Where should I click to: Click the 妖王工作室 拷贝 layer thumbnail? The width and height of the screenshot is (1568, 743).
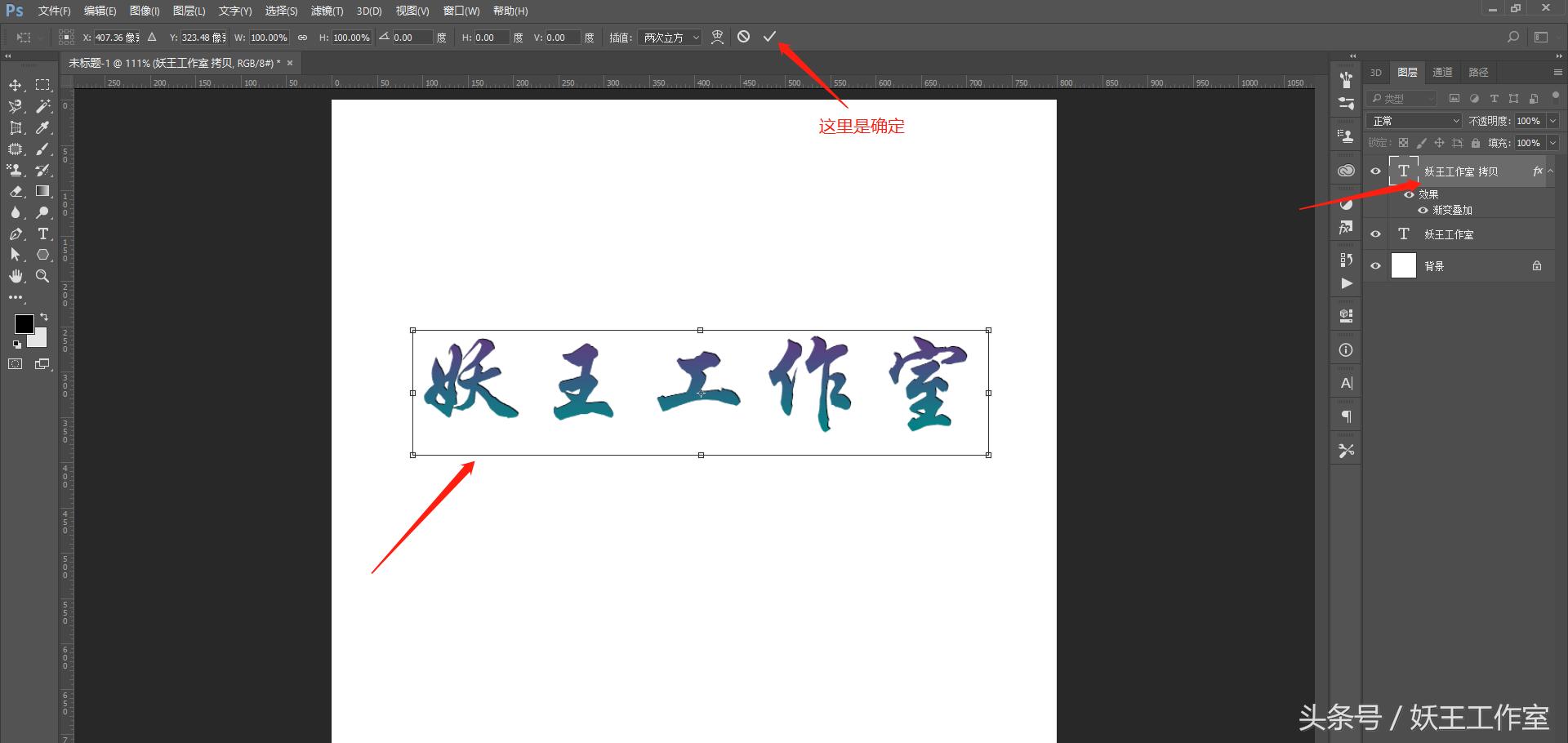point(1403,171)
